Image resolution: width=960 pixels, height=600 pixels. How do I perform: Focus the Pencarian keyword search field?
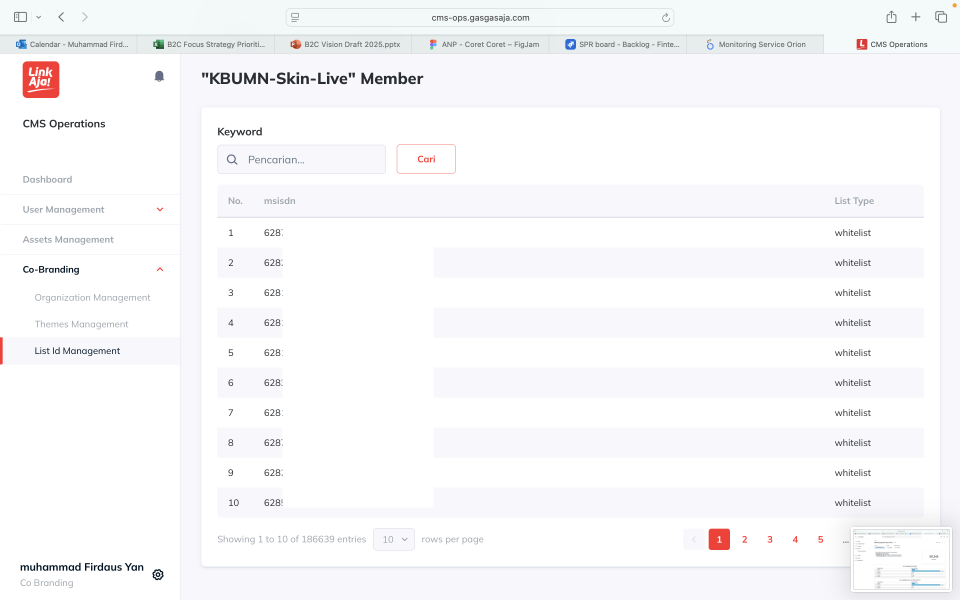(x=301, y=159)
